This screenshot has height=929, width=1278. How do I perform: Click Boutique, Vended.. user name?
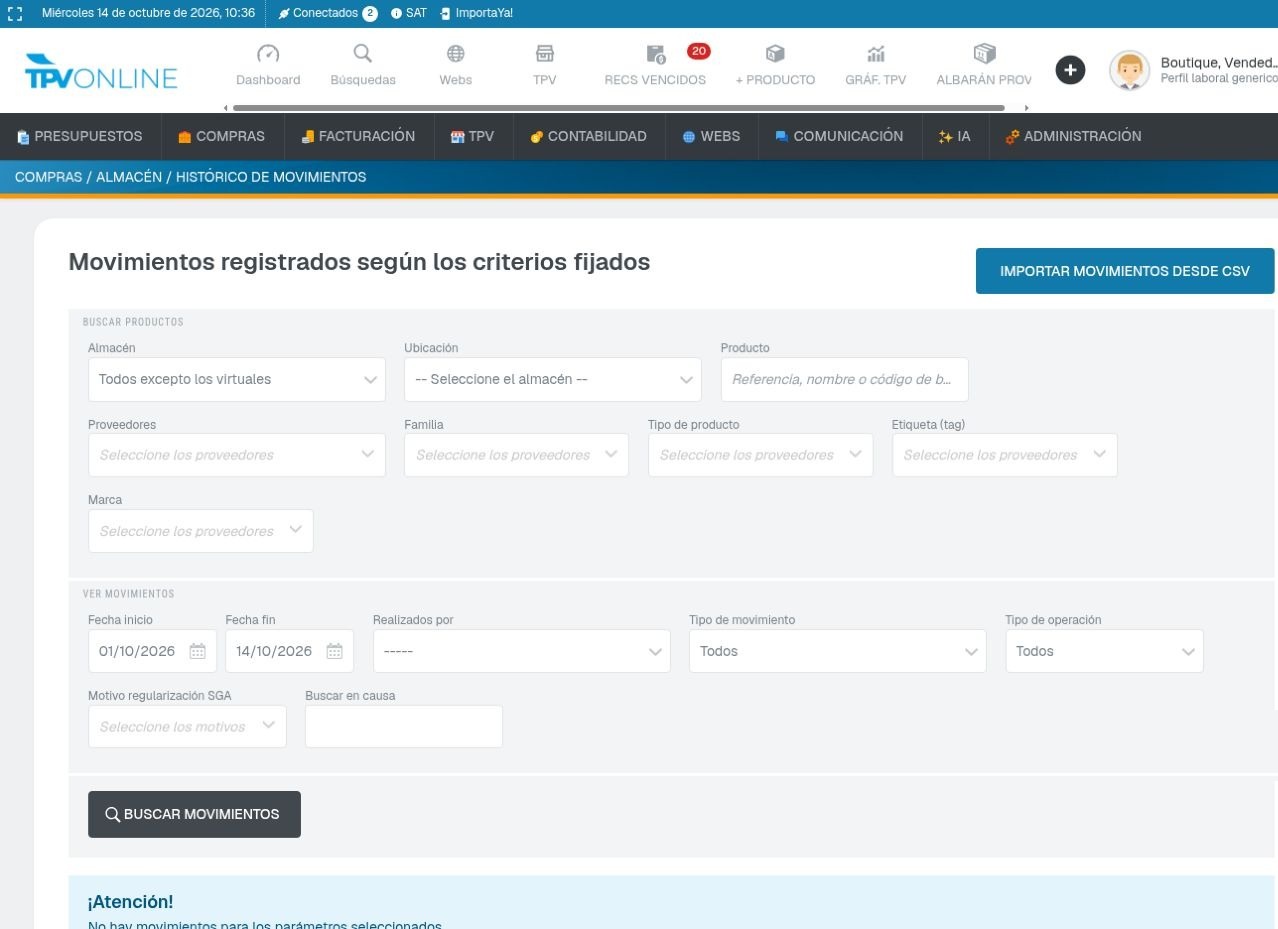1219,62
